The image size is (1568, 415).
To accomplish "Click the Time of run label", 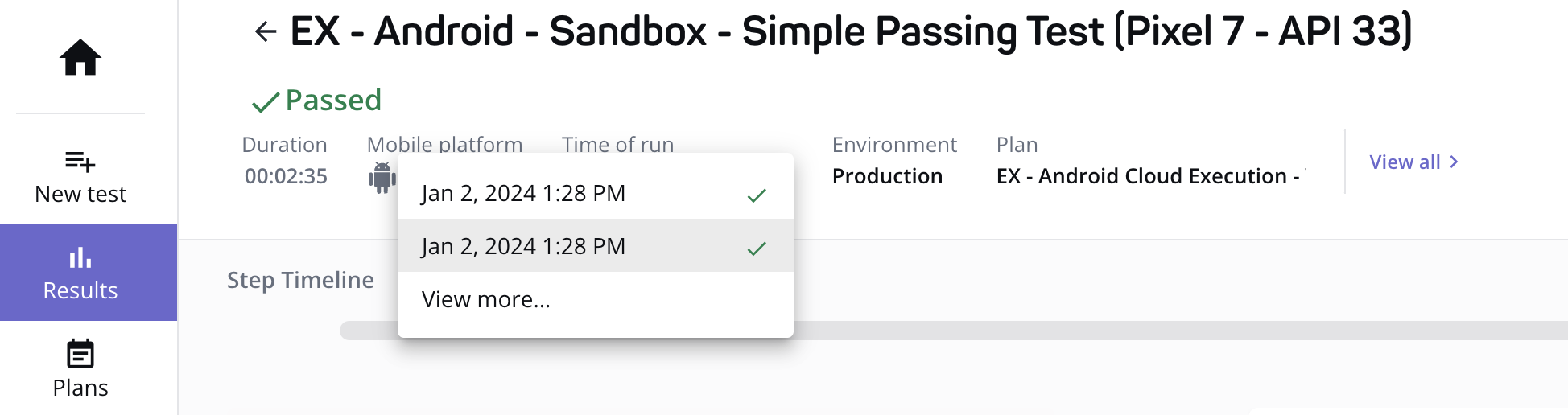I will pos(617,144).
